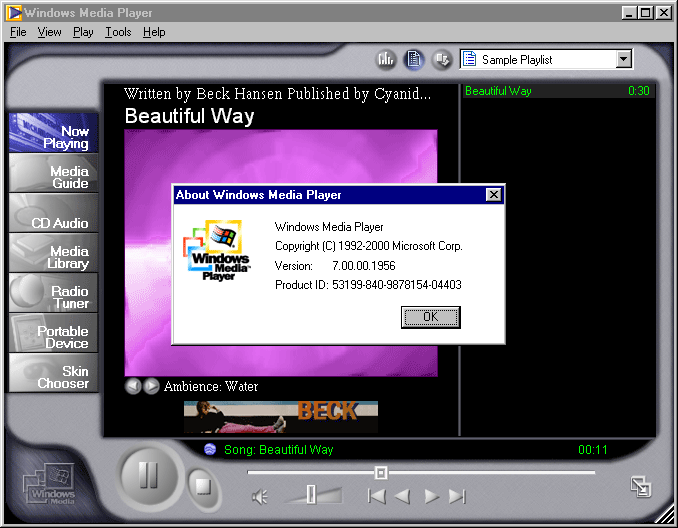Screen dimensions: 678x528
Task: Switch to compact mode icon
Action: (x=640, y=486)
